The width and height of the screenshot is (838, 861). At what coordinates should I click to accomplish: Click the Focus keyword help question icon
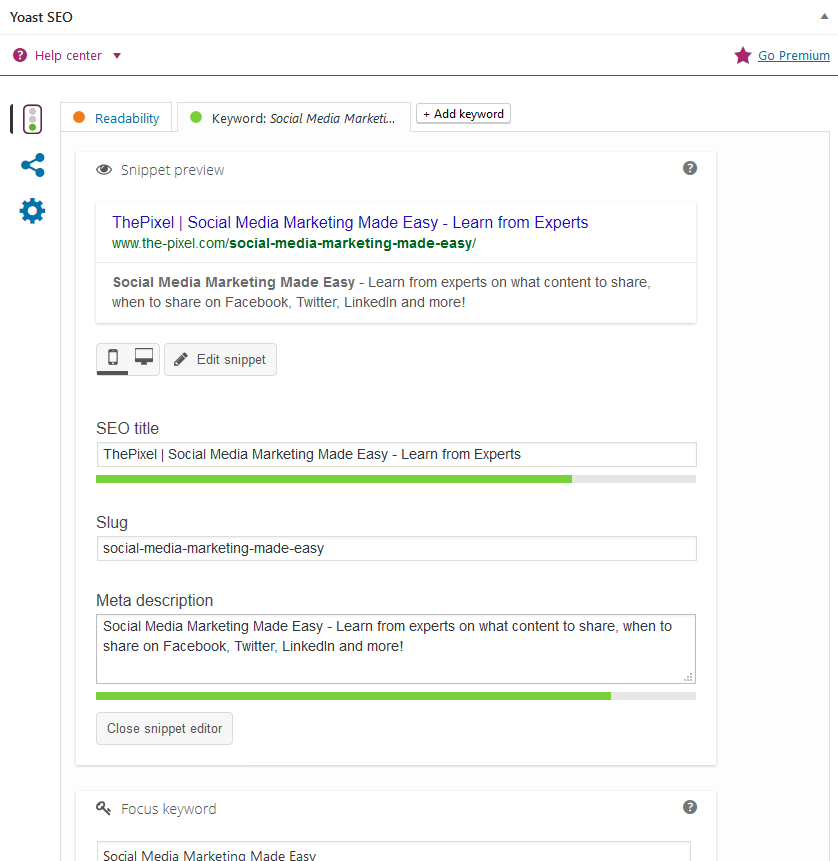pos(690,807)
